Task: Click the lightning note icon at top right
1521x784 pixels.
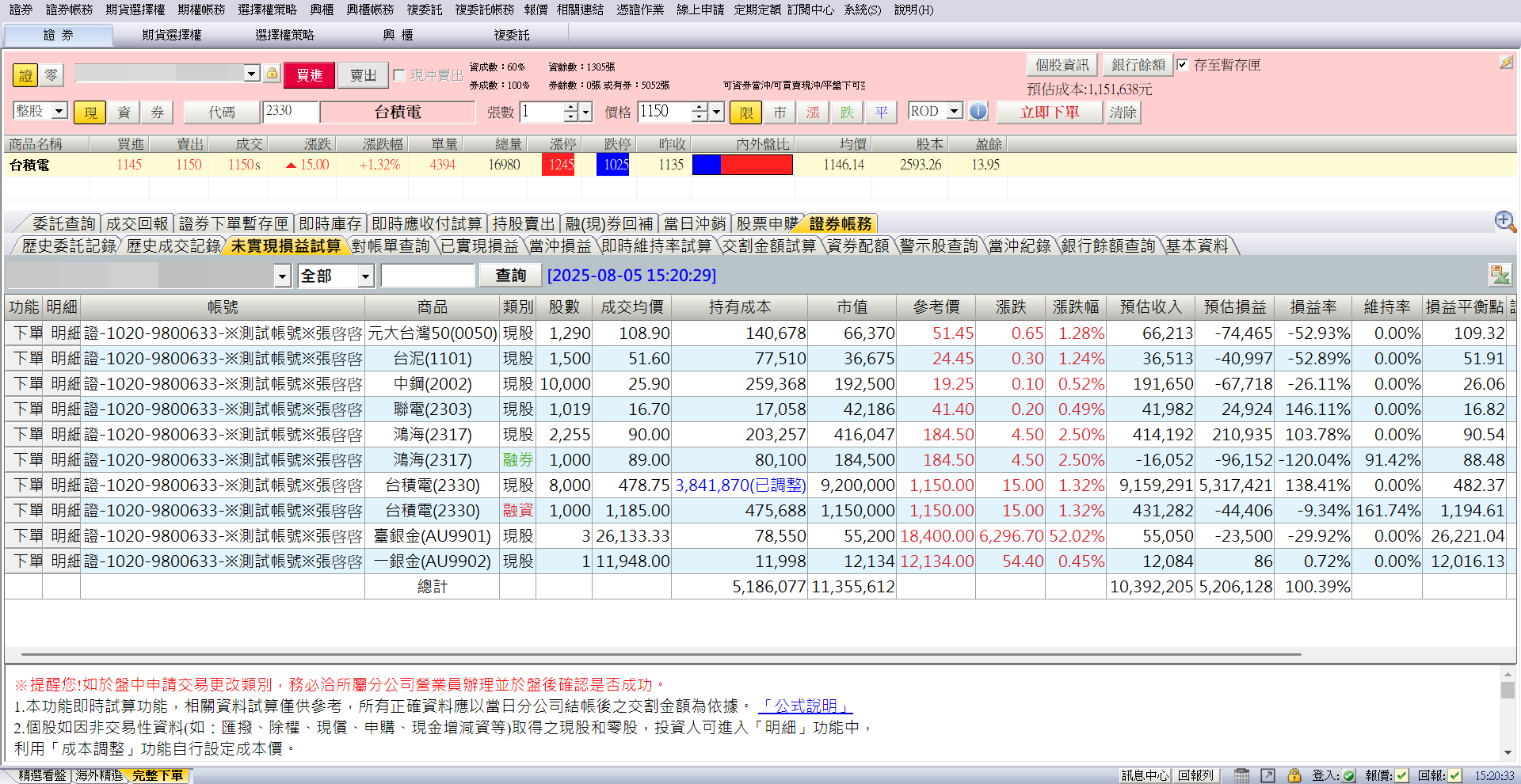Action: 1506,63
